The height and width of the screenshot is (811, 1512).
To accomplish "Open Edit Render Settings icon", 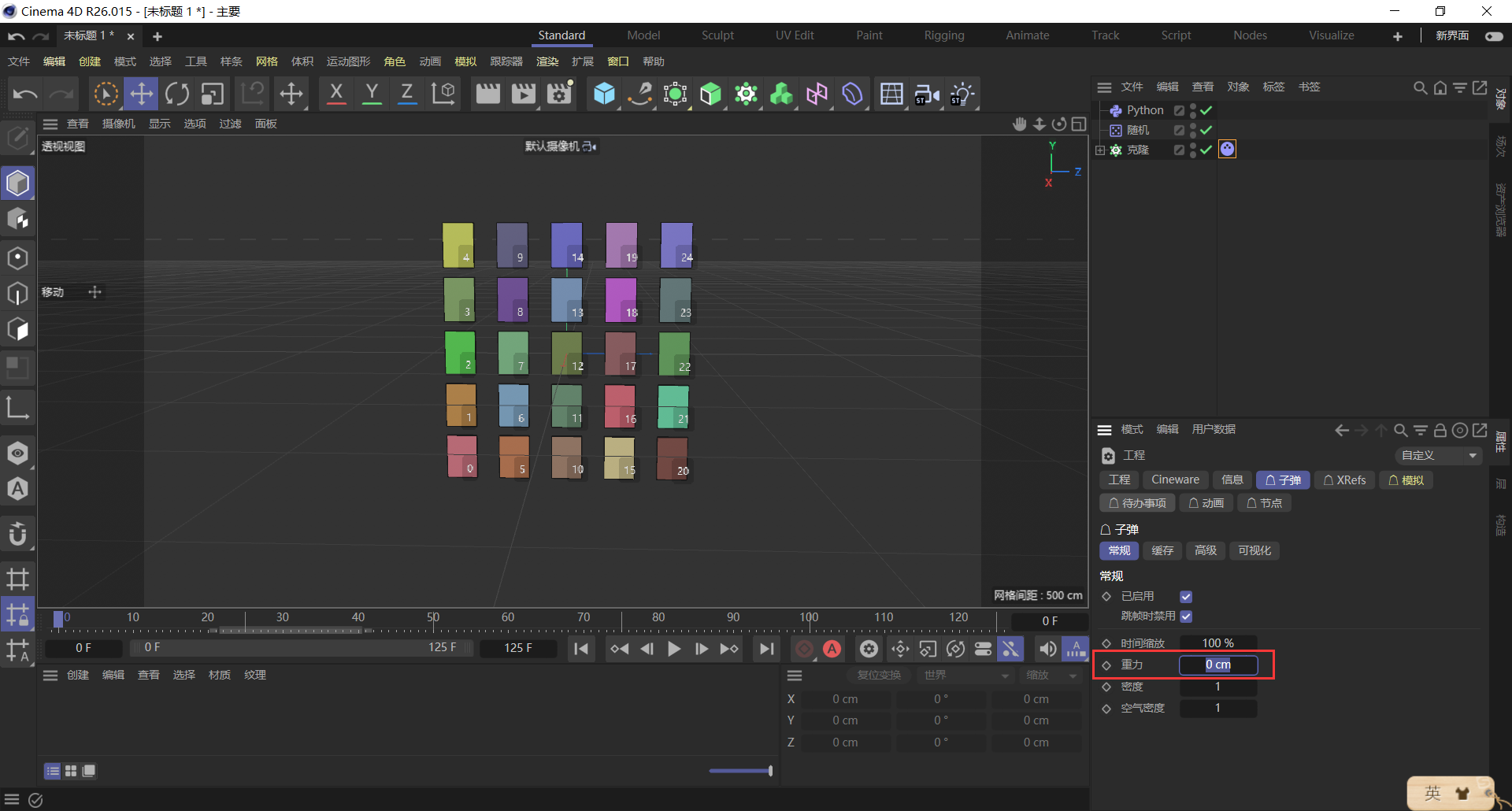I will (559, 94).
